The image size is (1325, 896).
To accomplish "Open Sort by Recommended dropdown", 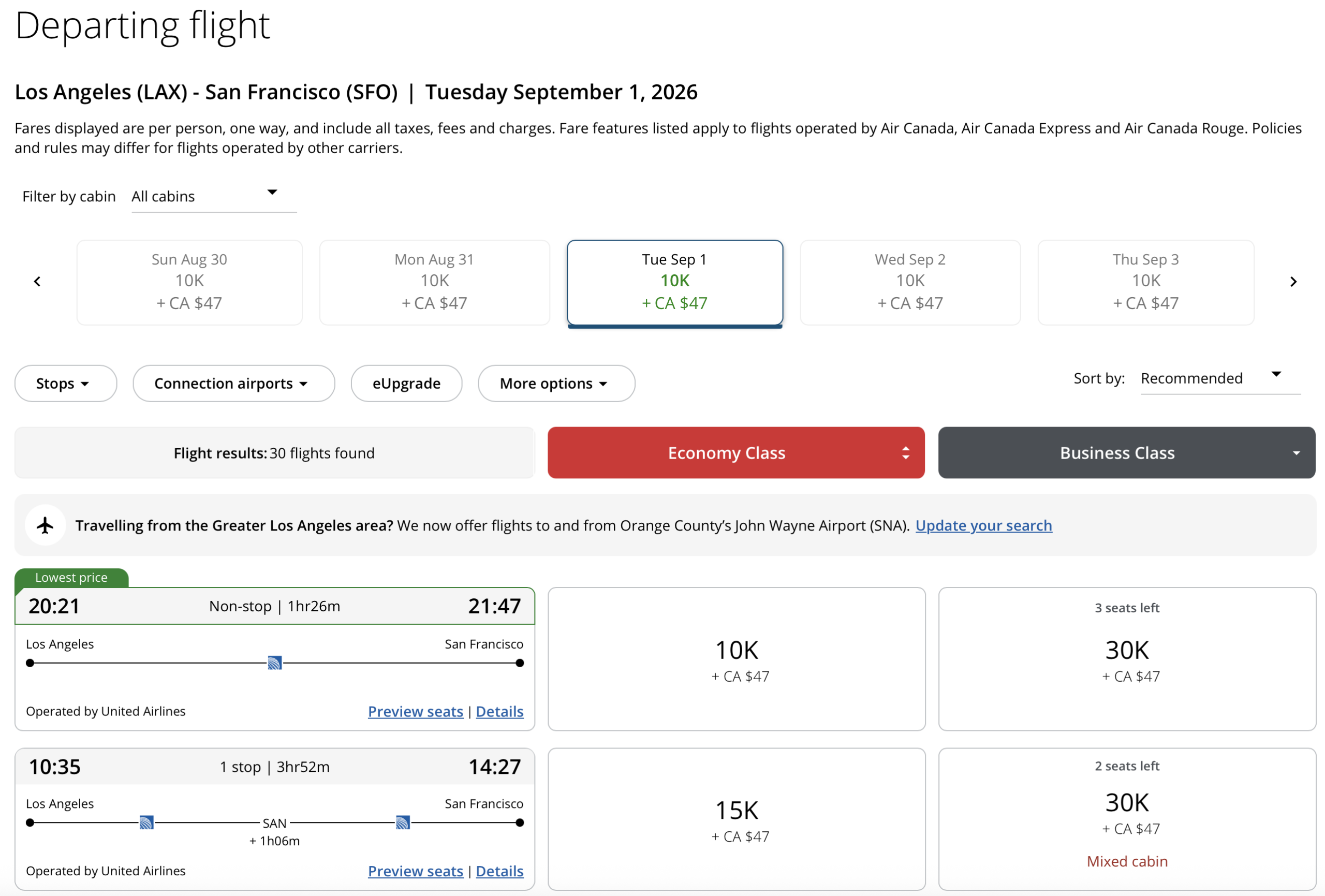I will pyautogui.click(x=1220, y=378).
